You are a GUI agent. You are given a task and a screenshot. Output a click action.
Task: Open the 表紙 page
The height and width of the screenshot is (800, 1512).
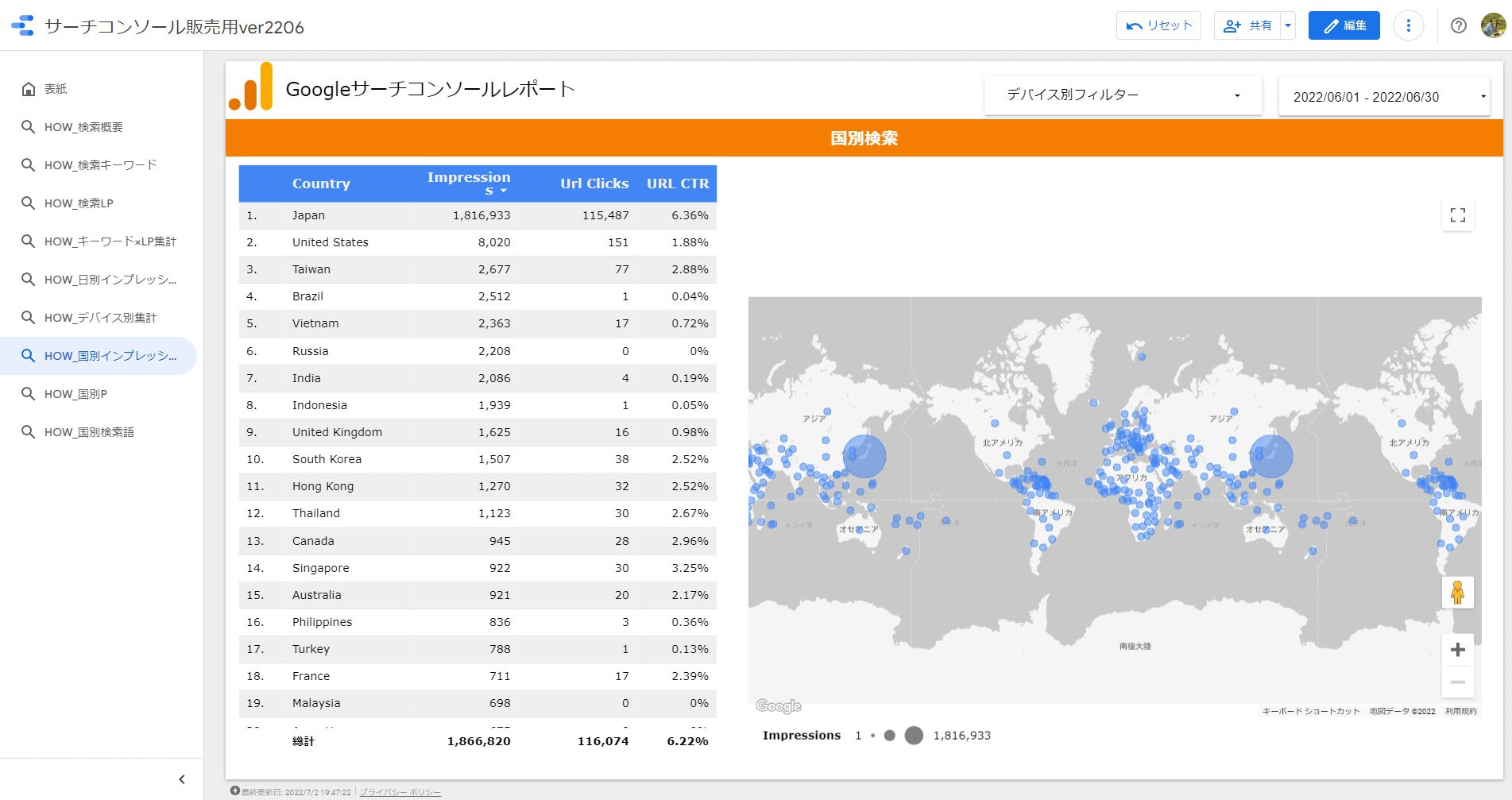pos(99,89)
